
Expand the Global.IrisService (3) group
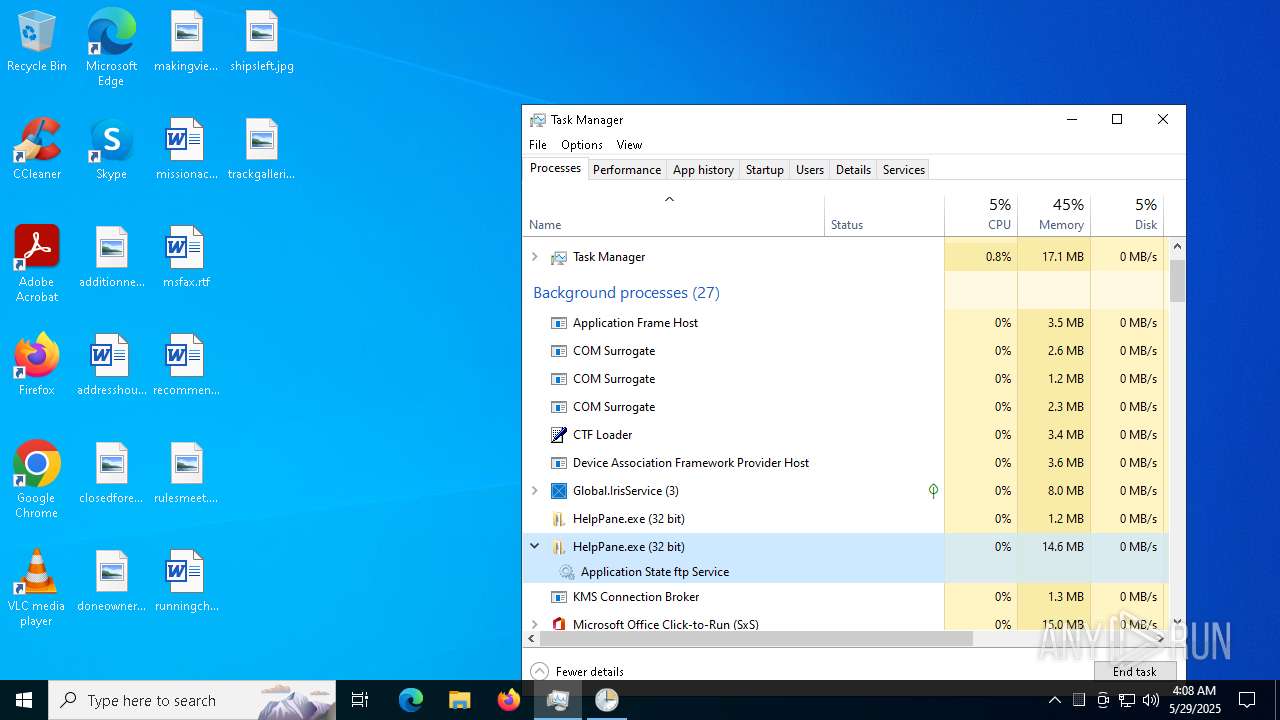pos(534,491)
